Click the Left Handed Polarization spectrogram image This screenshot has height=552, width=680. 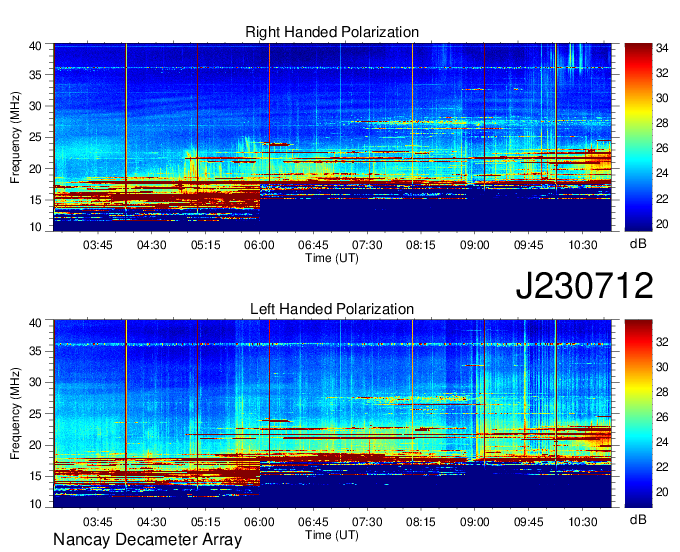pos(332,414)
